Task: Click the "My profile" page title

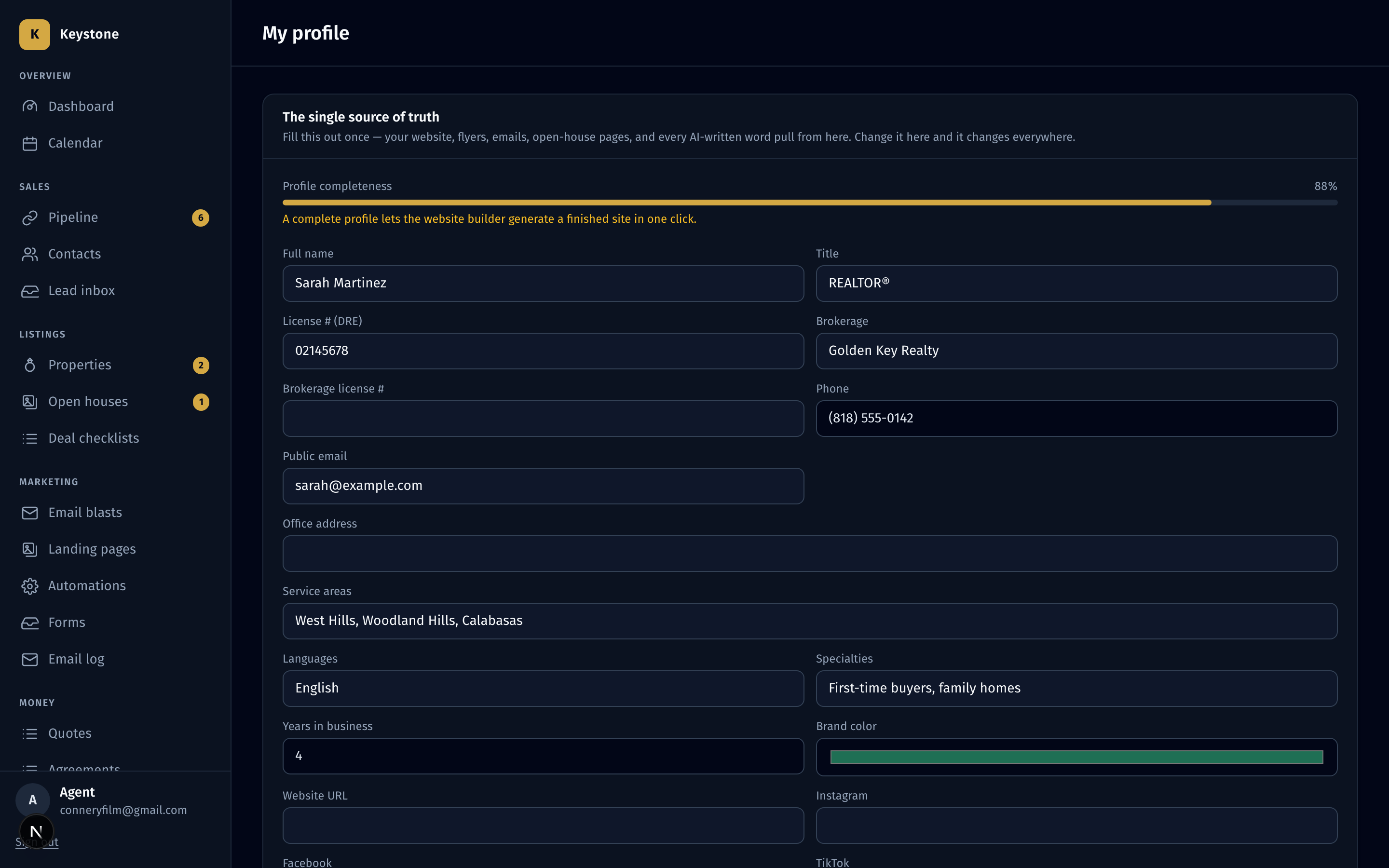Action: tap(305, 33)
